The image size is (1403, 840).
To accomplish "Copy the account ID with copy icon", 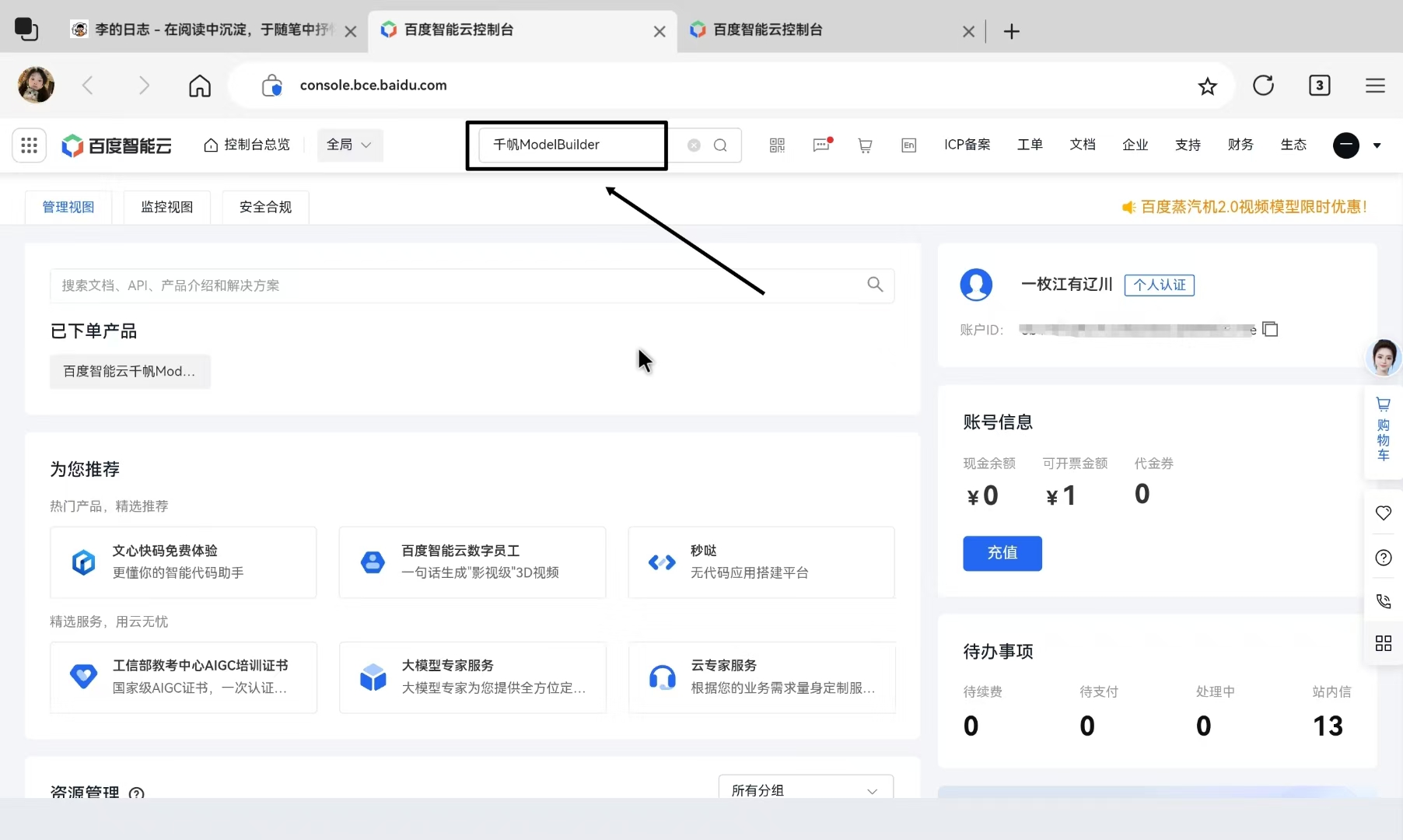I will [1270, 329].
